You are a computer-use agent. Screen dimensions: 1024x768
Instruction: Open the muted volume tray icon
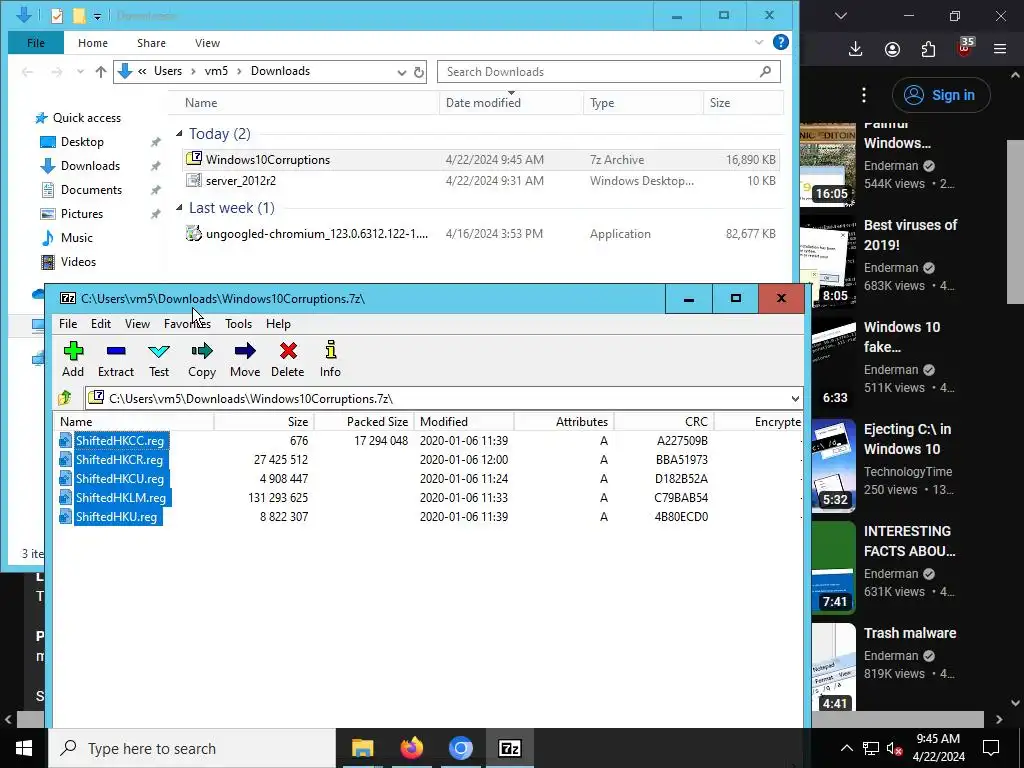[x=894, y=749]
